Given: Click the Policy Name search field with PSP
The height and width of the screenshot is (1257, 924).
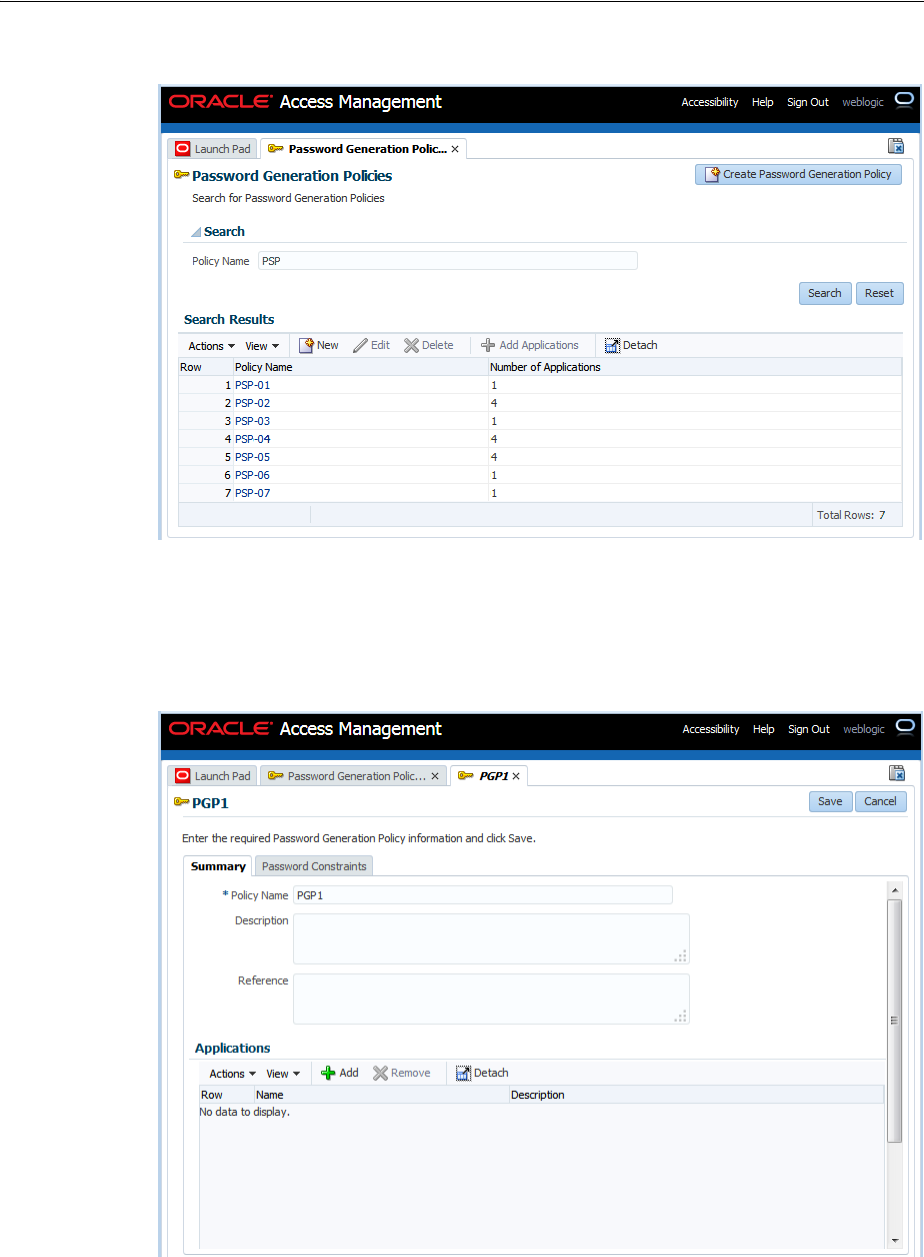Looking at the screenshot, I should [x=448, y=261].
